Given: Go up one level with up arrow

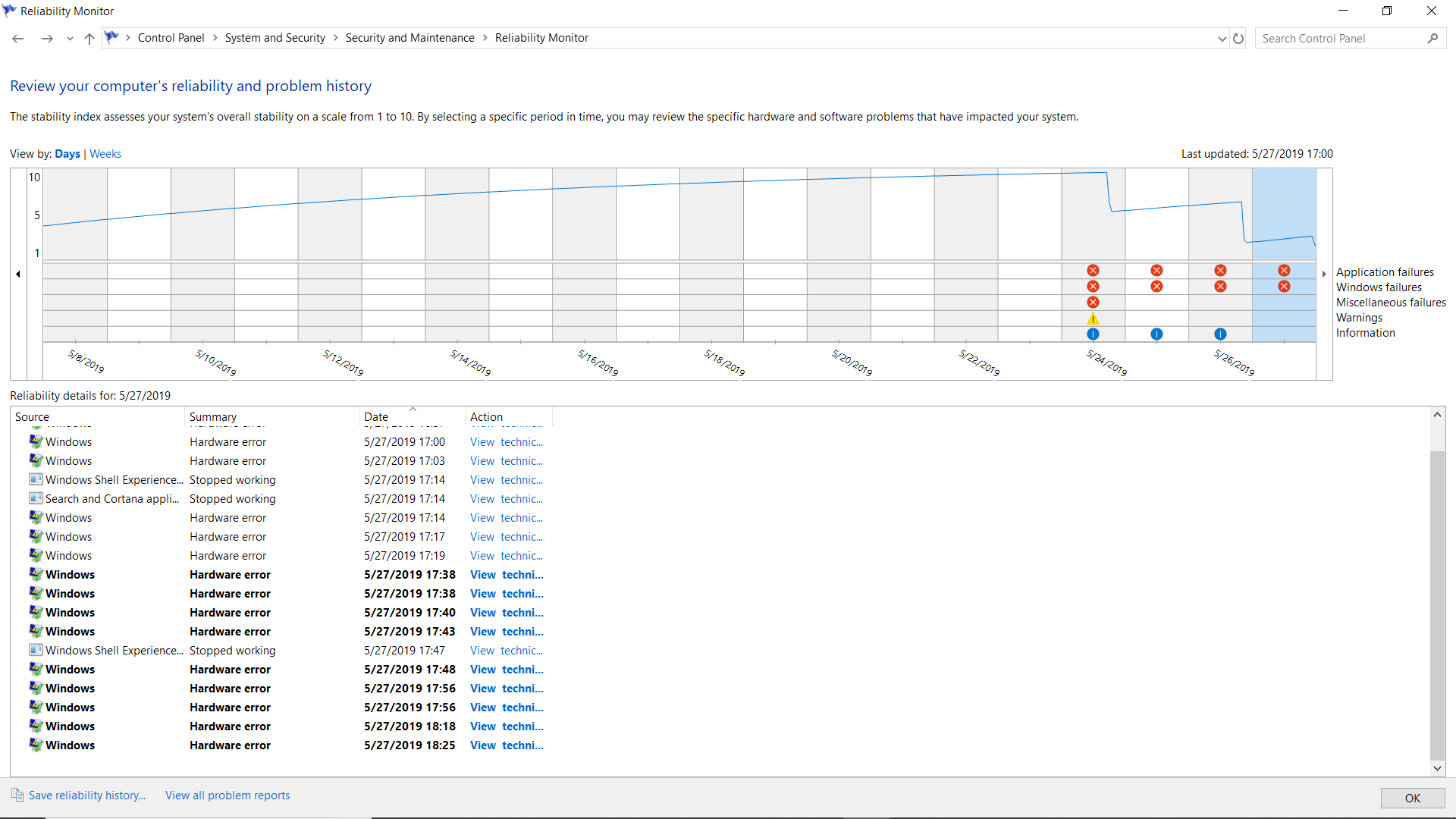Looking at the screenshot, I should pos(89,39).
